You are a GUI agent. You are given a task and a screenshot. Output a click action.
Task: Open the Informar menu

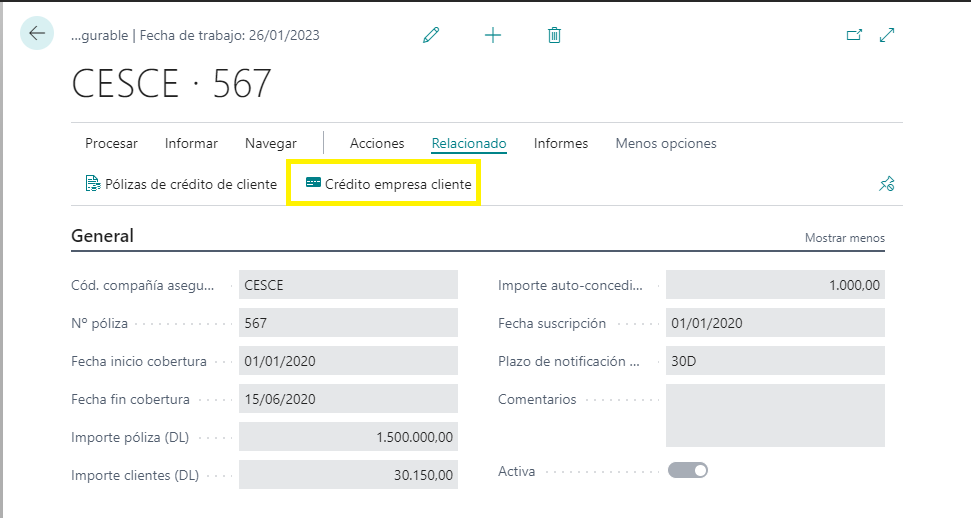point(191,143)
